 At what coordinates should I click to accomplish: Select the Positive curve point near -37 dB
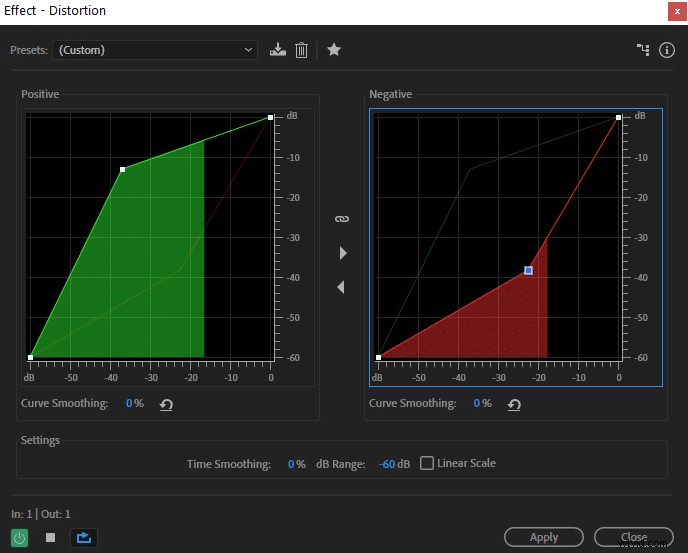click(122, 170)
